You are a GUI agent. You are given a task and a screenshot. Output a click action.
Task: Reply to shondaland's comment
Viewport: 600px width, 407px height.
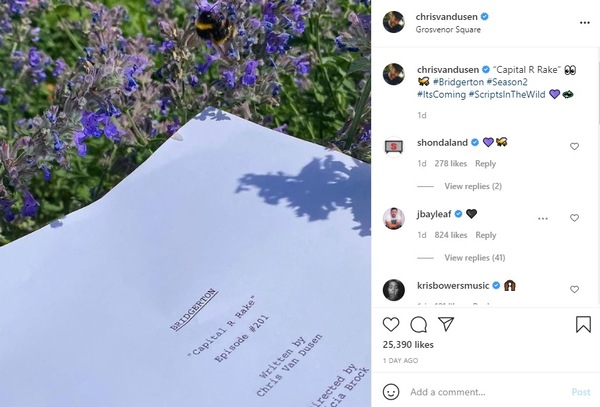485,164
